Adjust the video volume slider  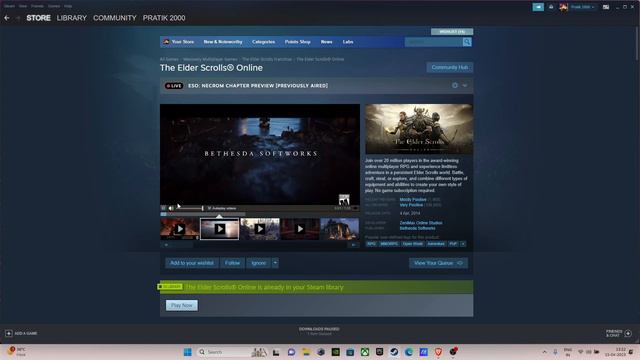[190, 208]
